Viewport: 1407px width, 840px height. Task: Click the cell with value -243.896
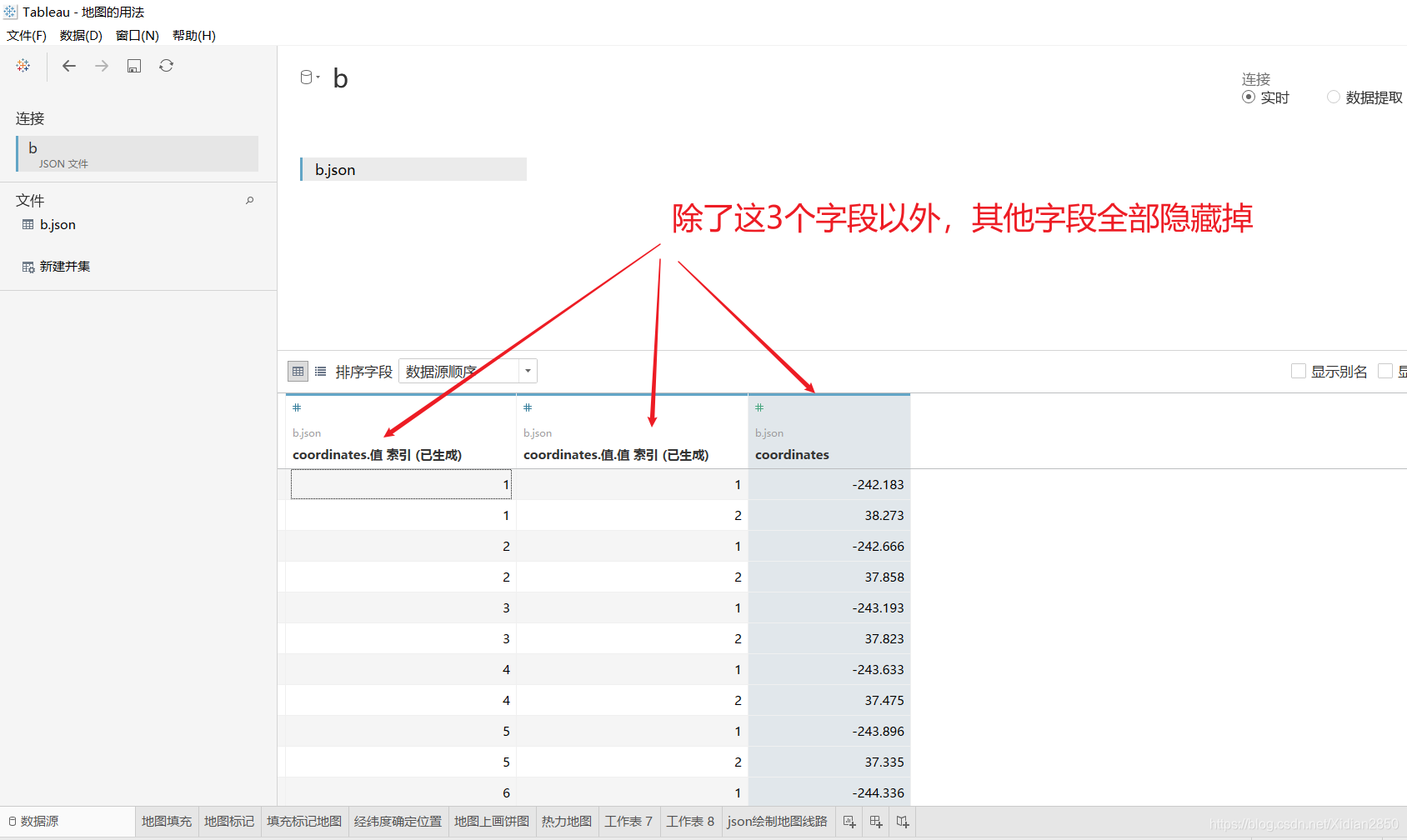829,731
